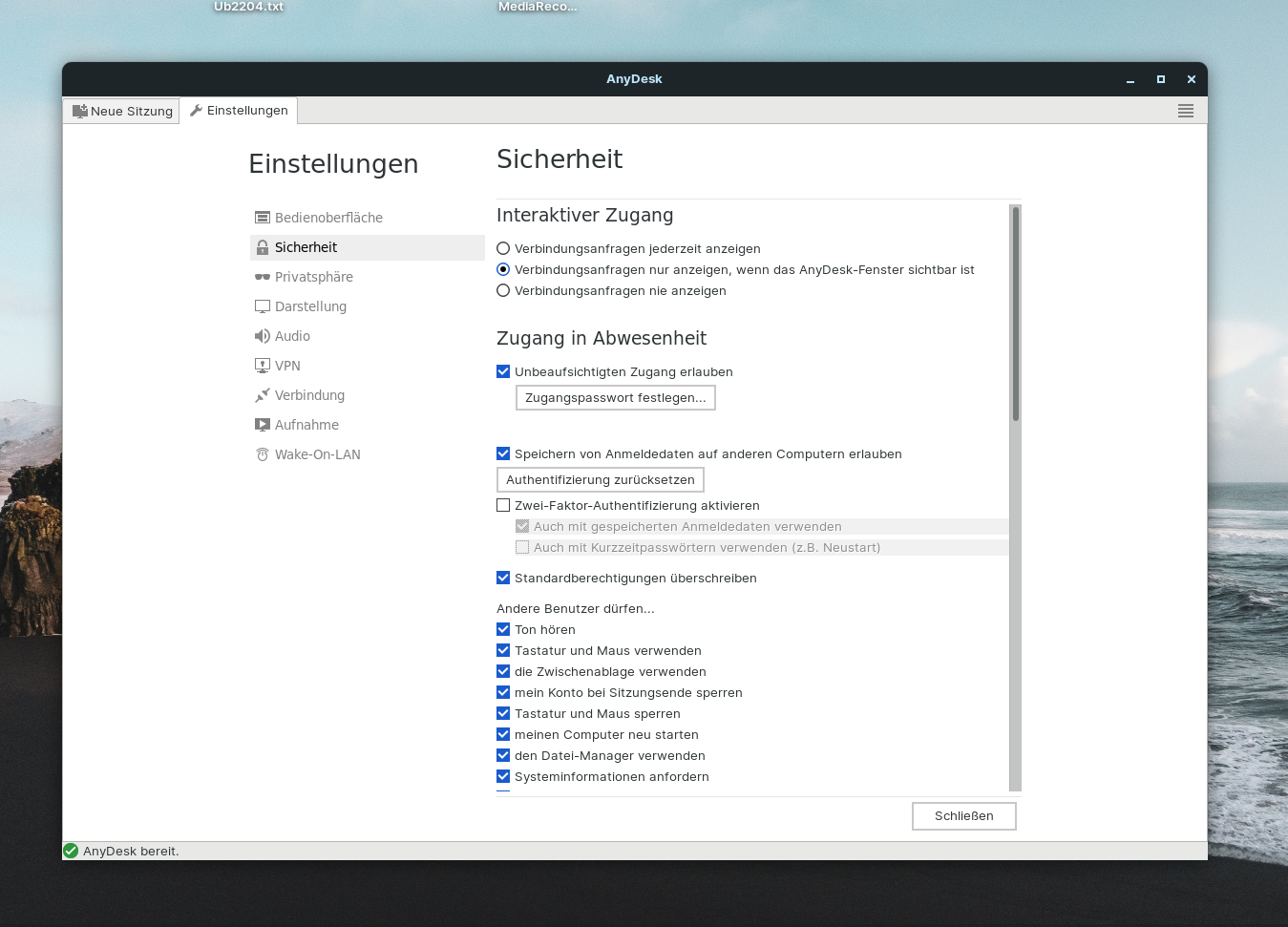Image resolution: width=1288 pixels, height=927 pixels.
Task: Select 'Verbindungsanfragen jederzeit anzeigen' radio option
Action: (503, 248)
